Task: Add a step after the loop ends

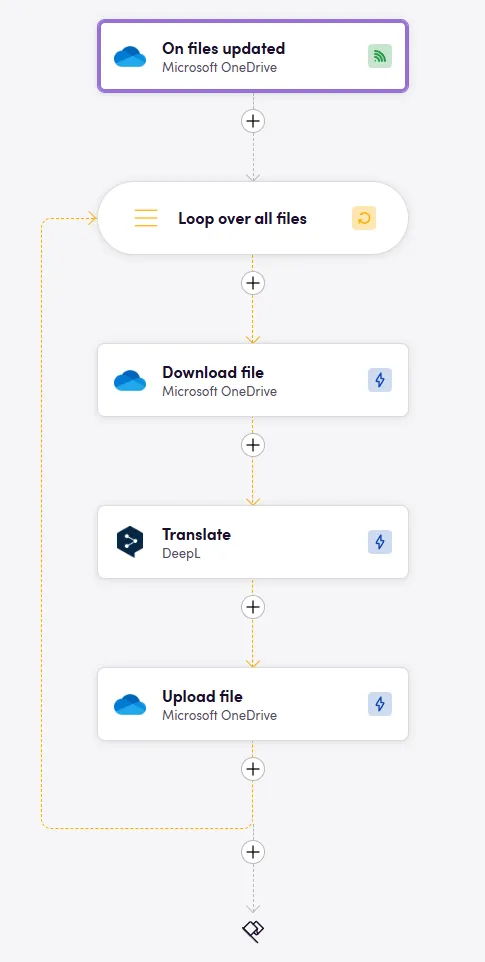Action: 253,852
